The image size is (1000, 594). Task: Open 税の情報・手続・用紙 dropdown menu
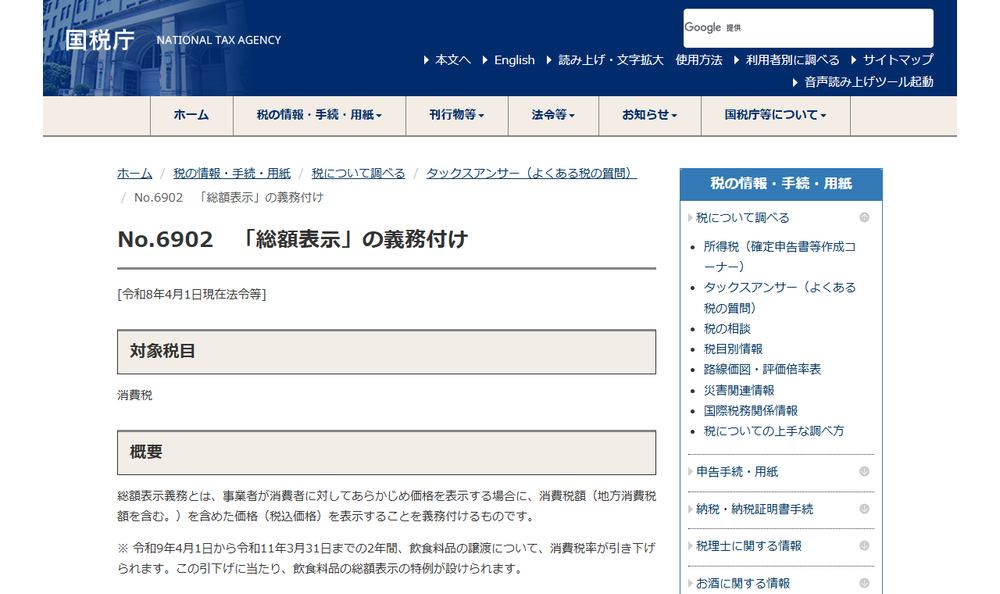coord(320,115)
